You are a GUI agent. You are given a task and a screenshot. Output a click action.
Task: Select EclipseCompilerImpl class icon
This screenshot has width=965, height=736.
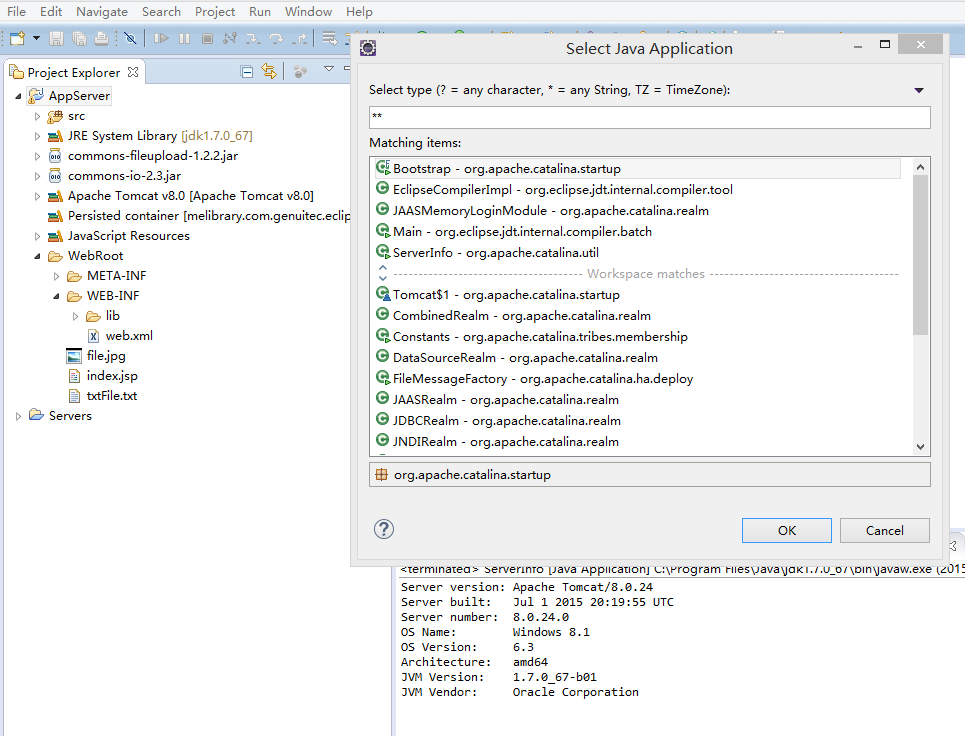click(x=382, y=189)
